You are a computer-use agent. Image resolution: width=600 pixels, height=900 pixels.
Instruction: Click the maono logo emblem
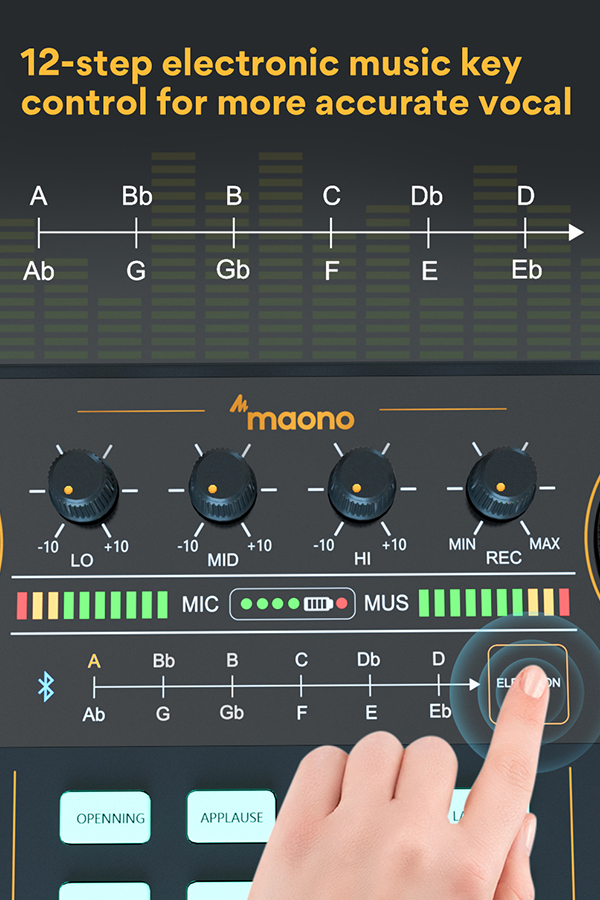coord(238,404)
